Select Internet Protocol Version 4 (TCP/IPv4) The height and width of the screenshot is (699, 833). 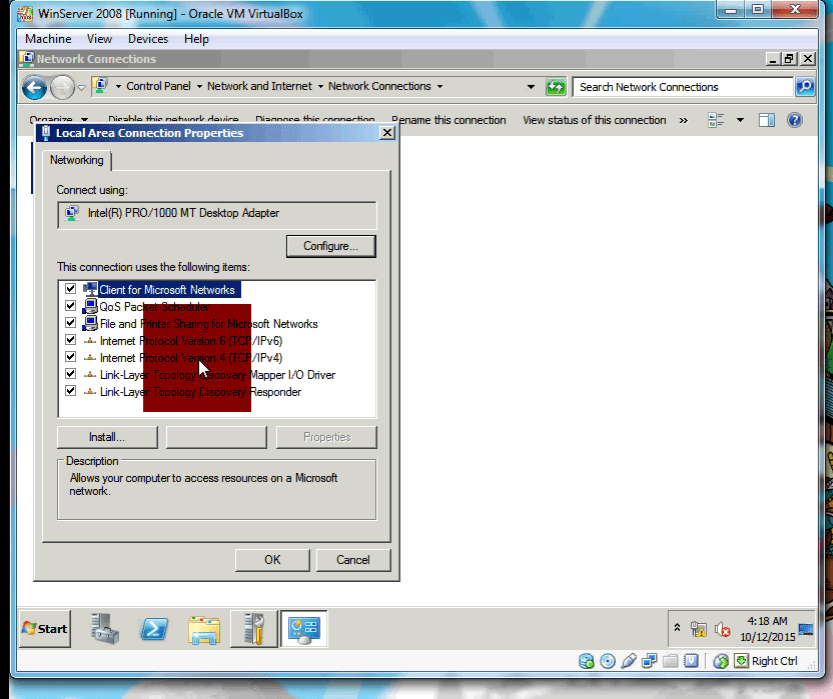click(191, 357)
